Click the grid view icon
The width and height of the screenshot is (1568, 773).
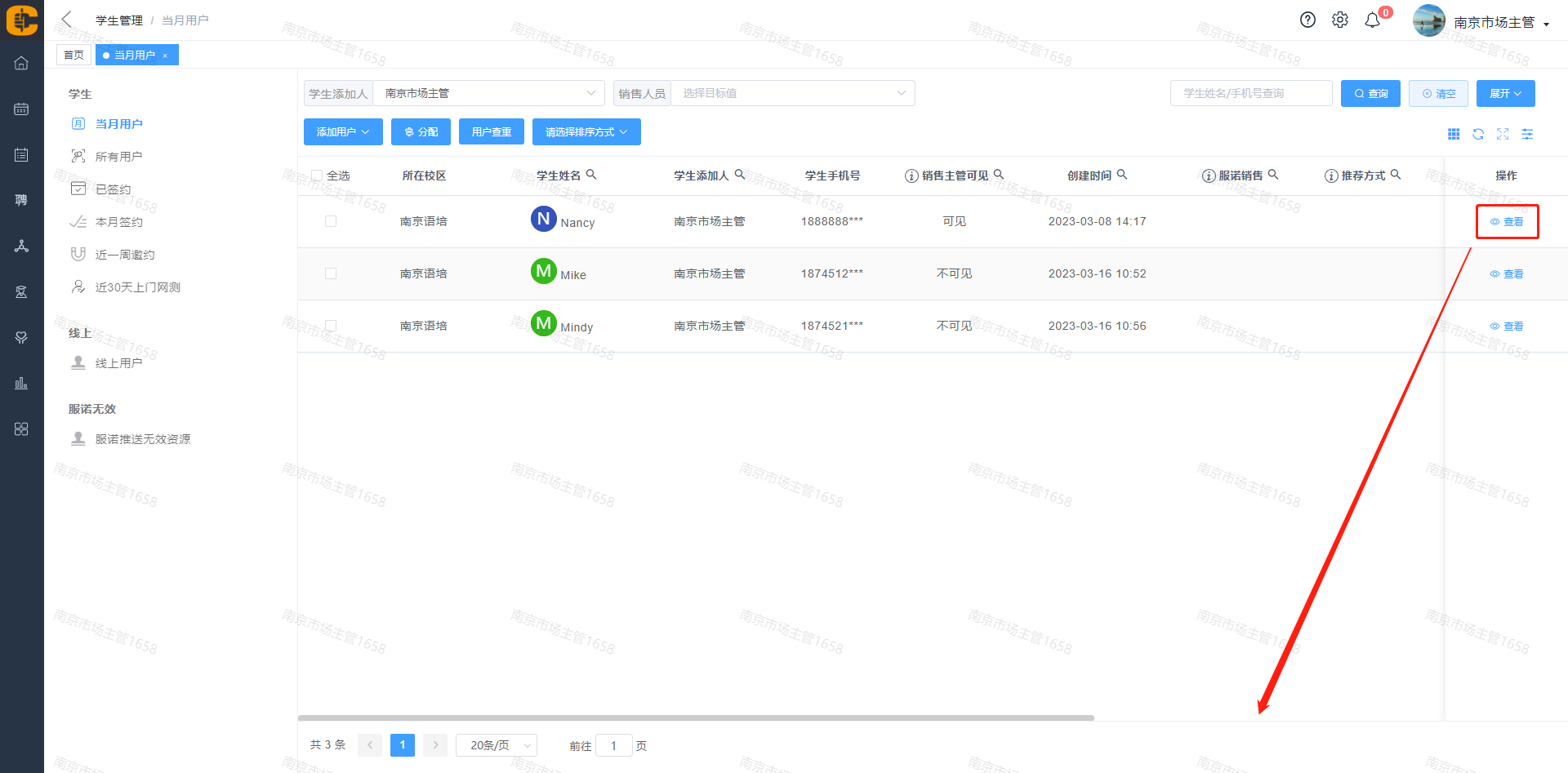[x=1454, y=134]
